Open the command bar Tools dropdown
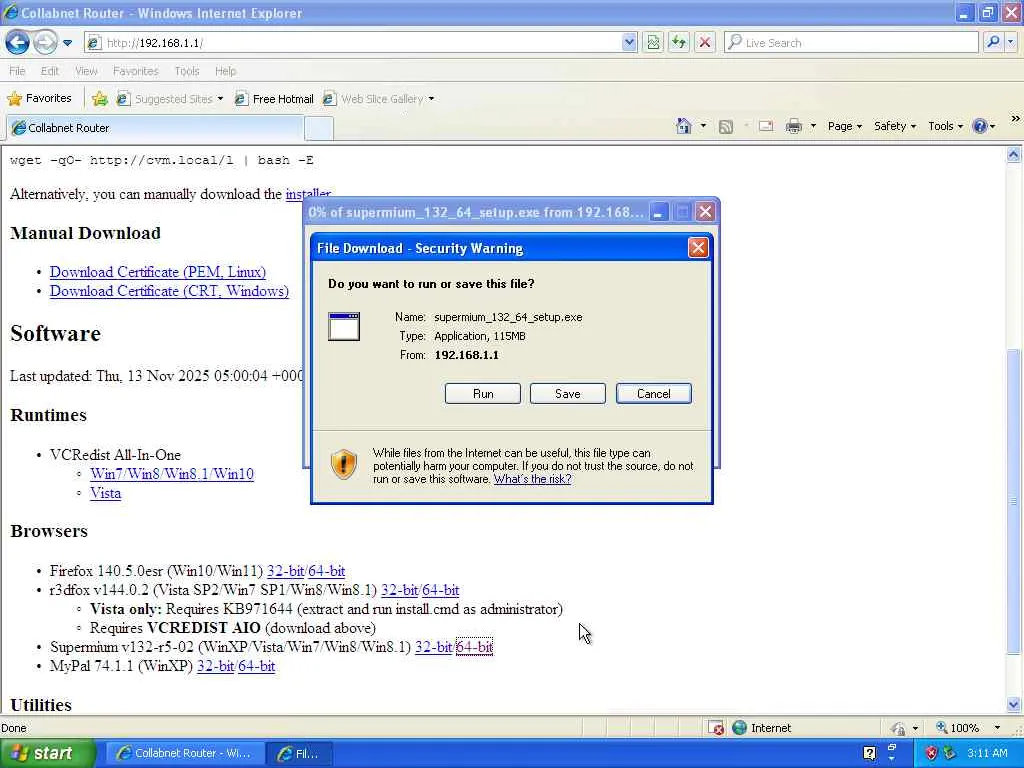 (x=945, y=126)
